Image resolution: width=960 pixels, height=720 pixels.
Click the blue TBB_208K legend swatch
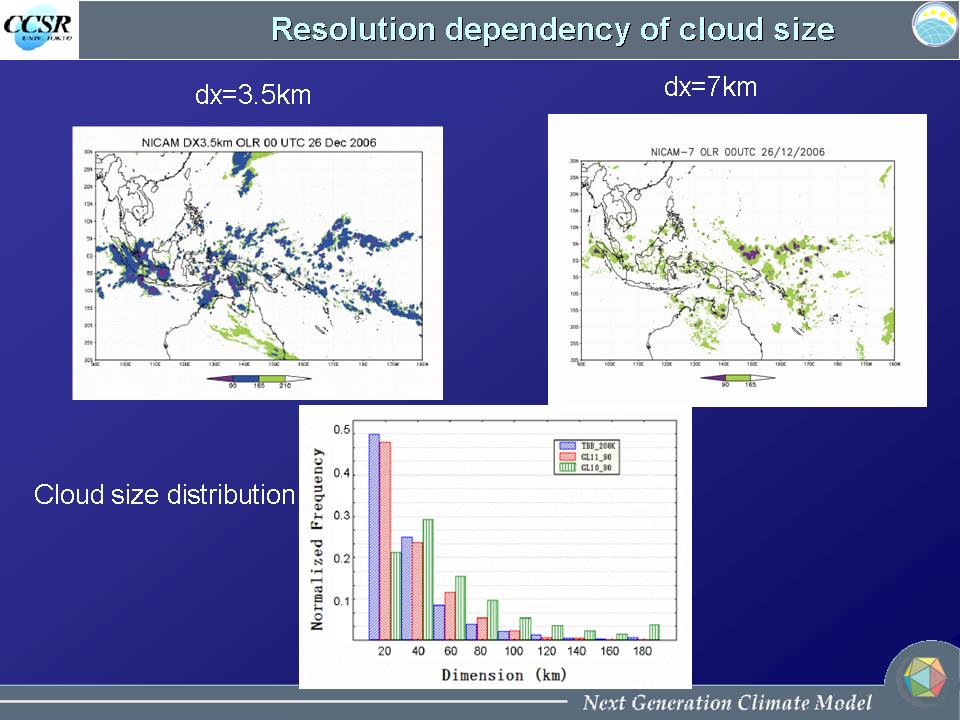point(567,444)
